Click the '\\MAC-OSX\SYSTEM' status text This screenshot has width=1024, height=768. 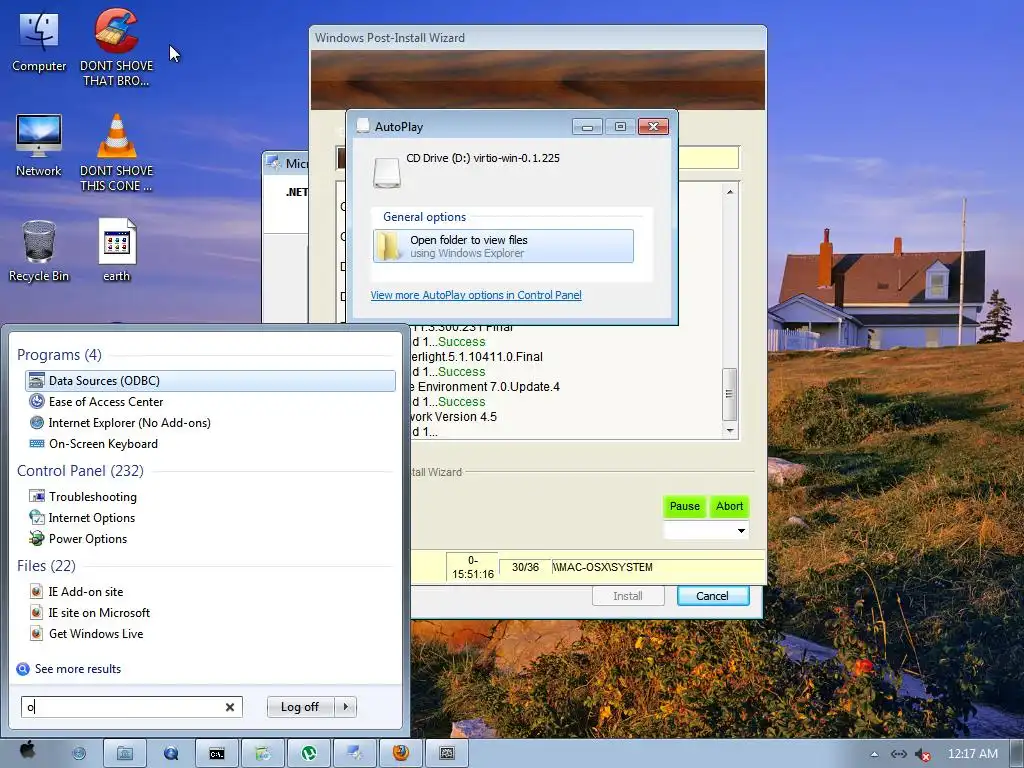pos(602,567)
